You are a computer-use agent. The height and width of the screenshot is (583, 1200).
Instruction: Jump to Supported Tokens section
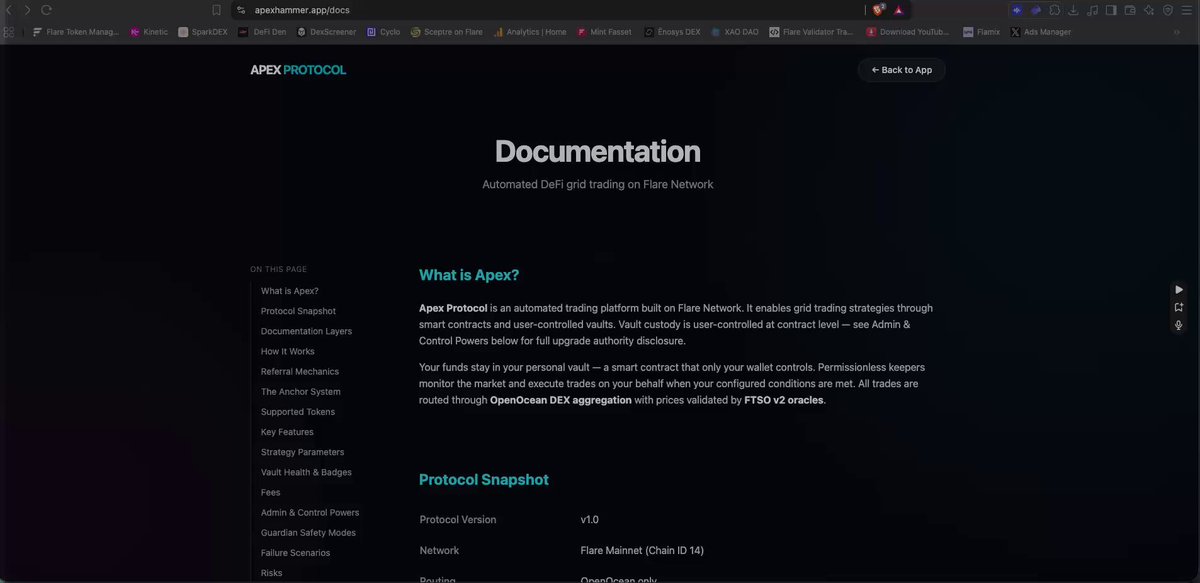click(x=298, y=412)
